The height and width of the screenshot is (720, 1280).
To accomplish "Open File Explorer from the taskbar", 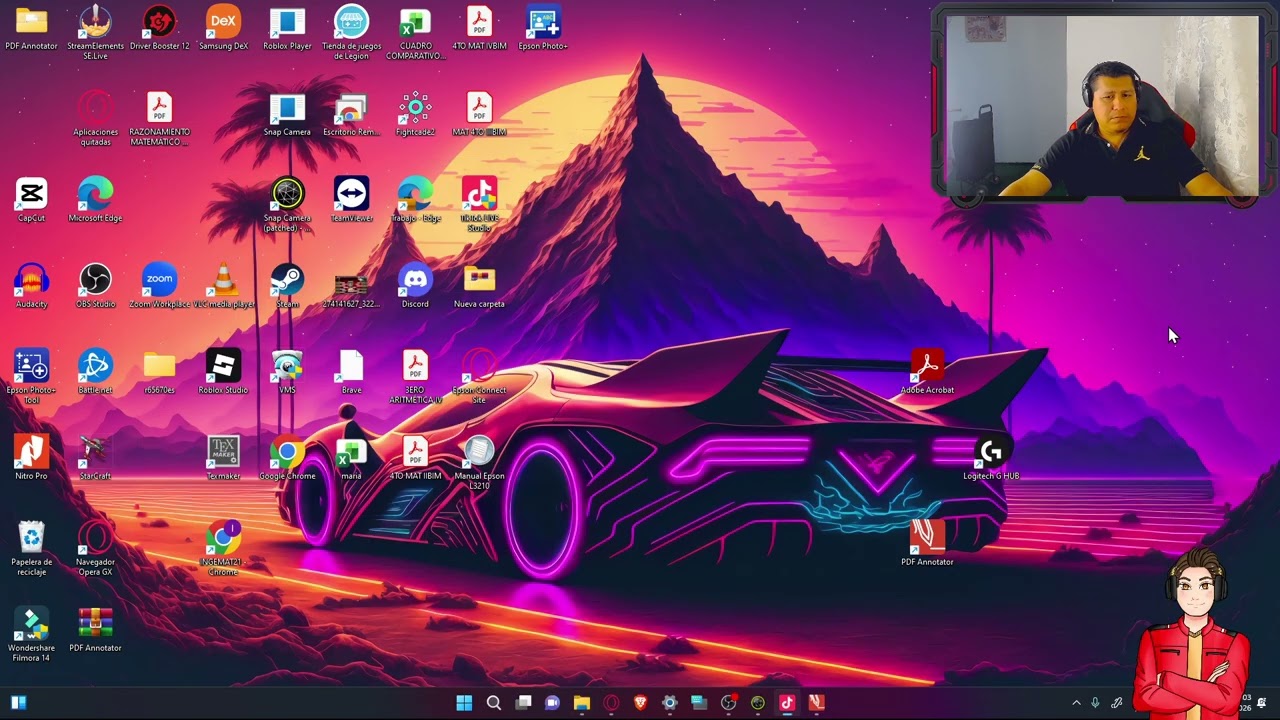I will (582, 703).
